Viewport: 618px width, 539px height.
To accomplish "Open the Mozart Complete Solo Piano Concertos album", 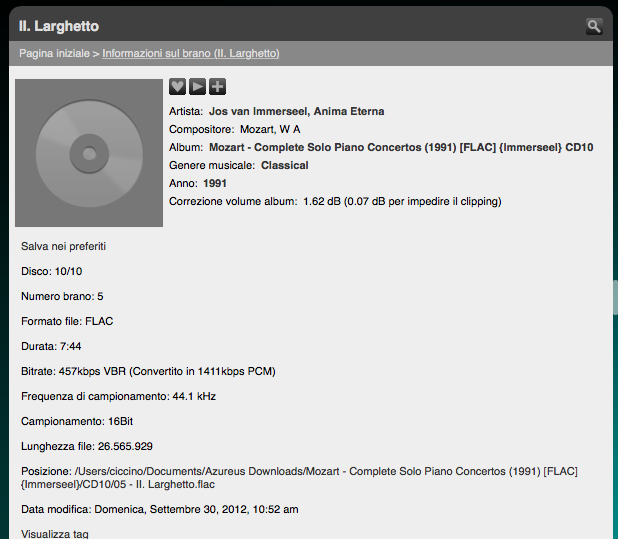I will coord(401,147).
